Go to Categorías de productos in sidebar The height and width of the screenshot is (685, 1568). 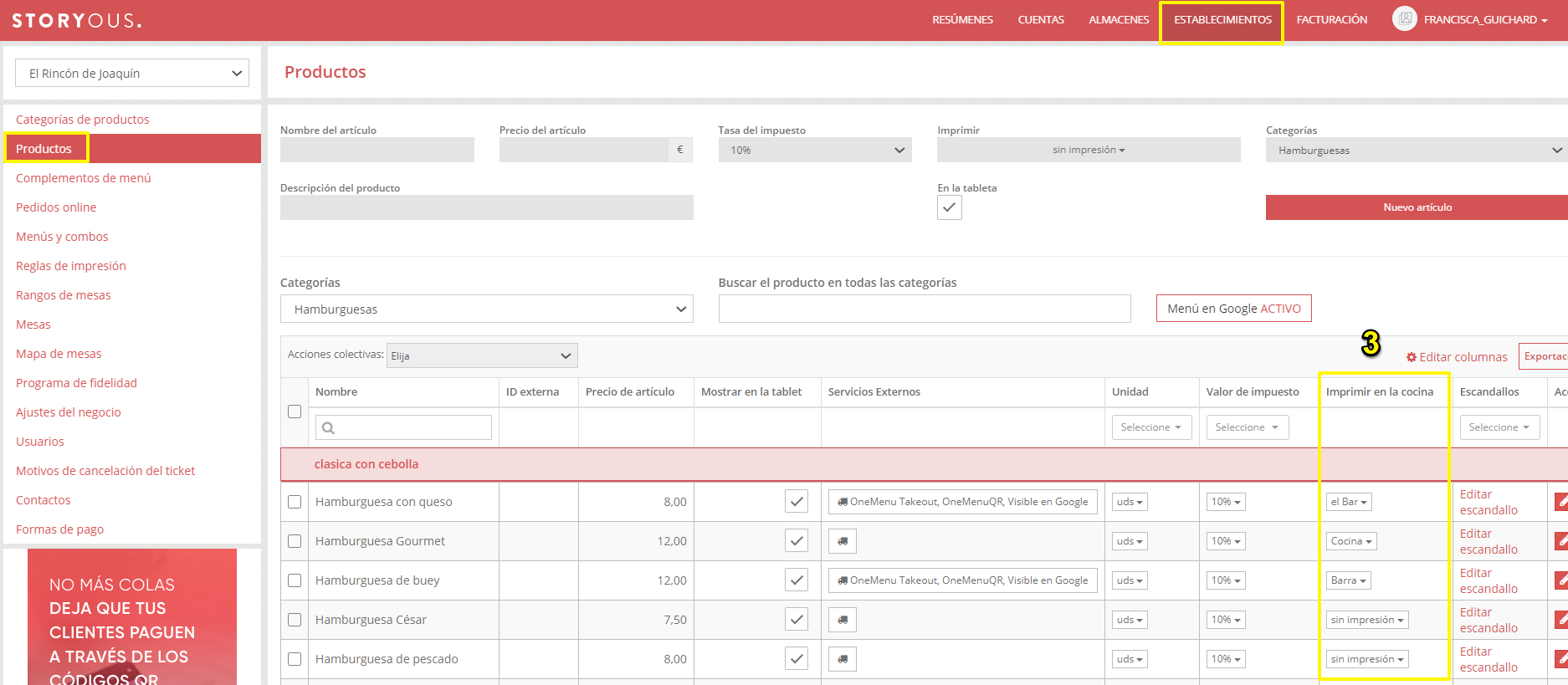coord(83,120)
